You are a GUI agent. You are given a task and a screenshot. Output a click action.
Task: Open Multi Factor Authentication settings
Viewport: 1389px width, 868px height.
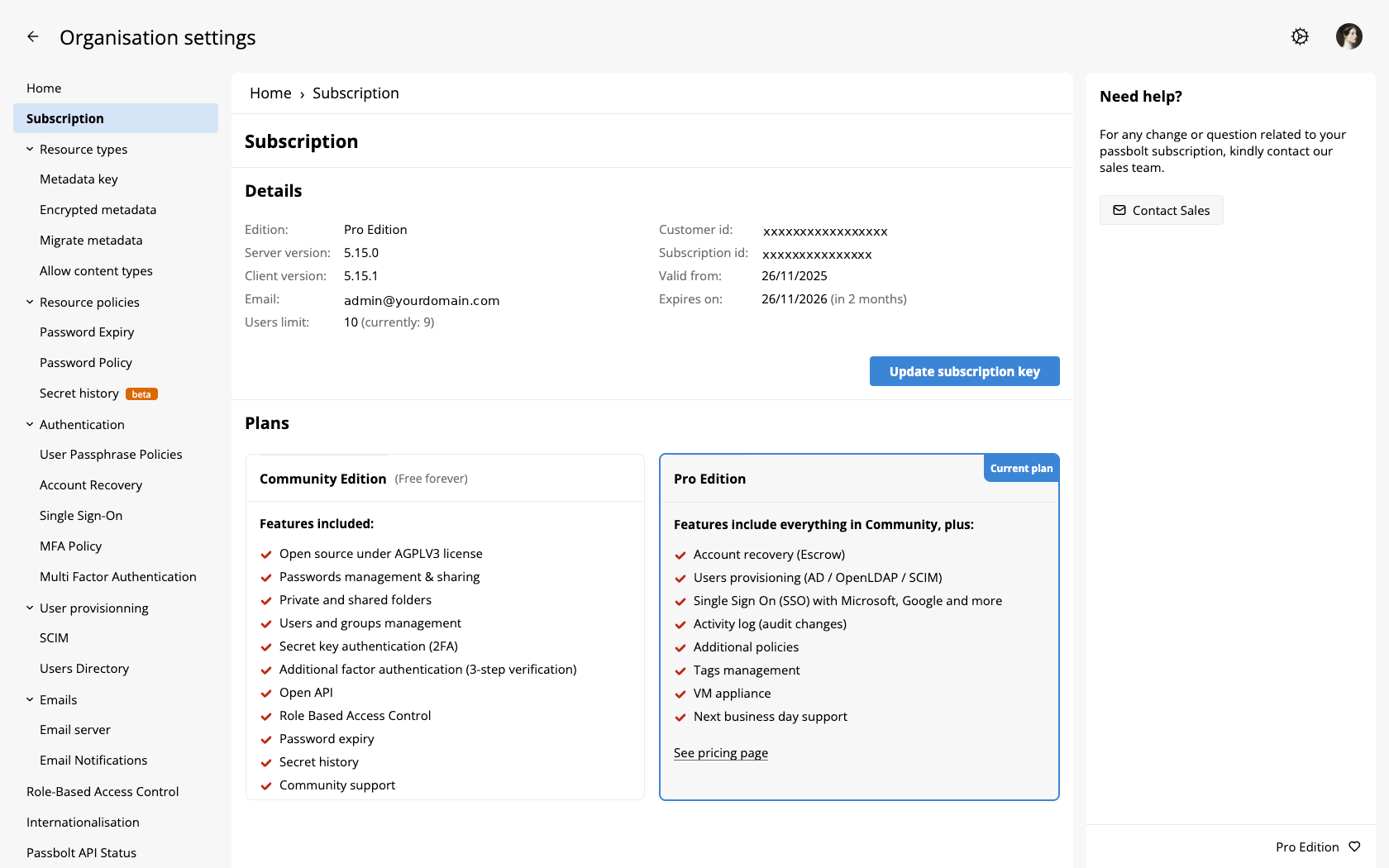click(x=118, y=577)
